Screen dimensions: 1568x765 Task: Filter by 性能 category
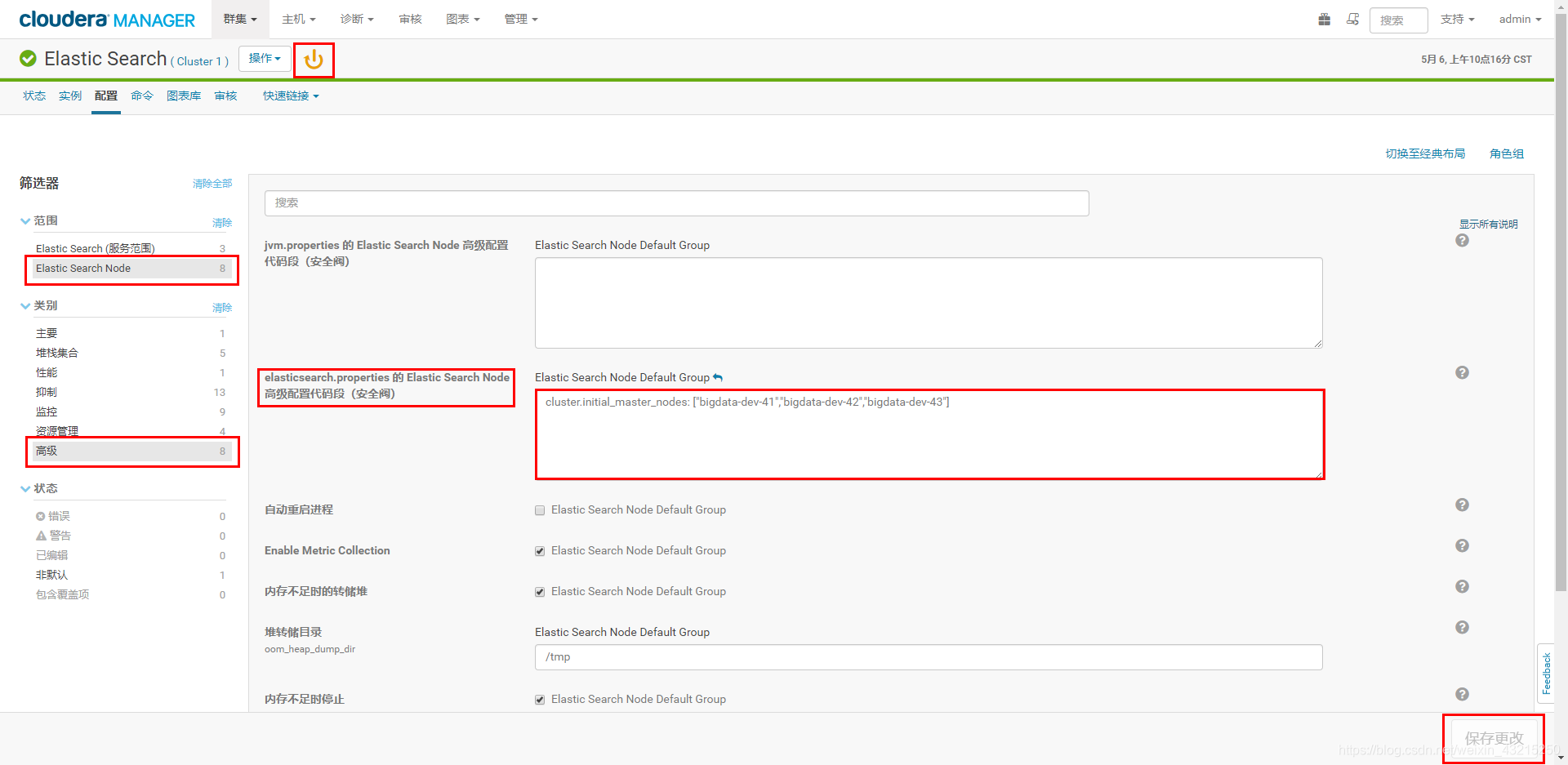131,372
